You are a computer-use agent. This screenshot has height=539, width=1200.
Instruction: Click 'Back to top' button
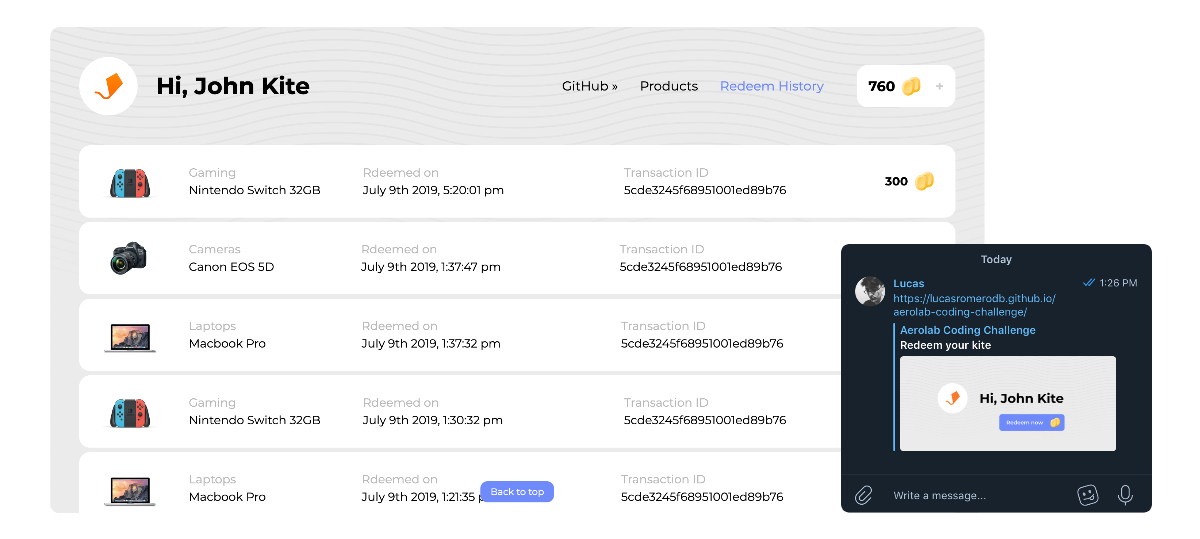(x=517, y=492)
